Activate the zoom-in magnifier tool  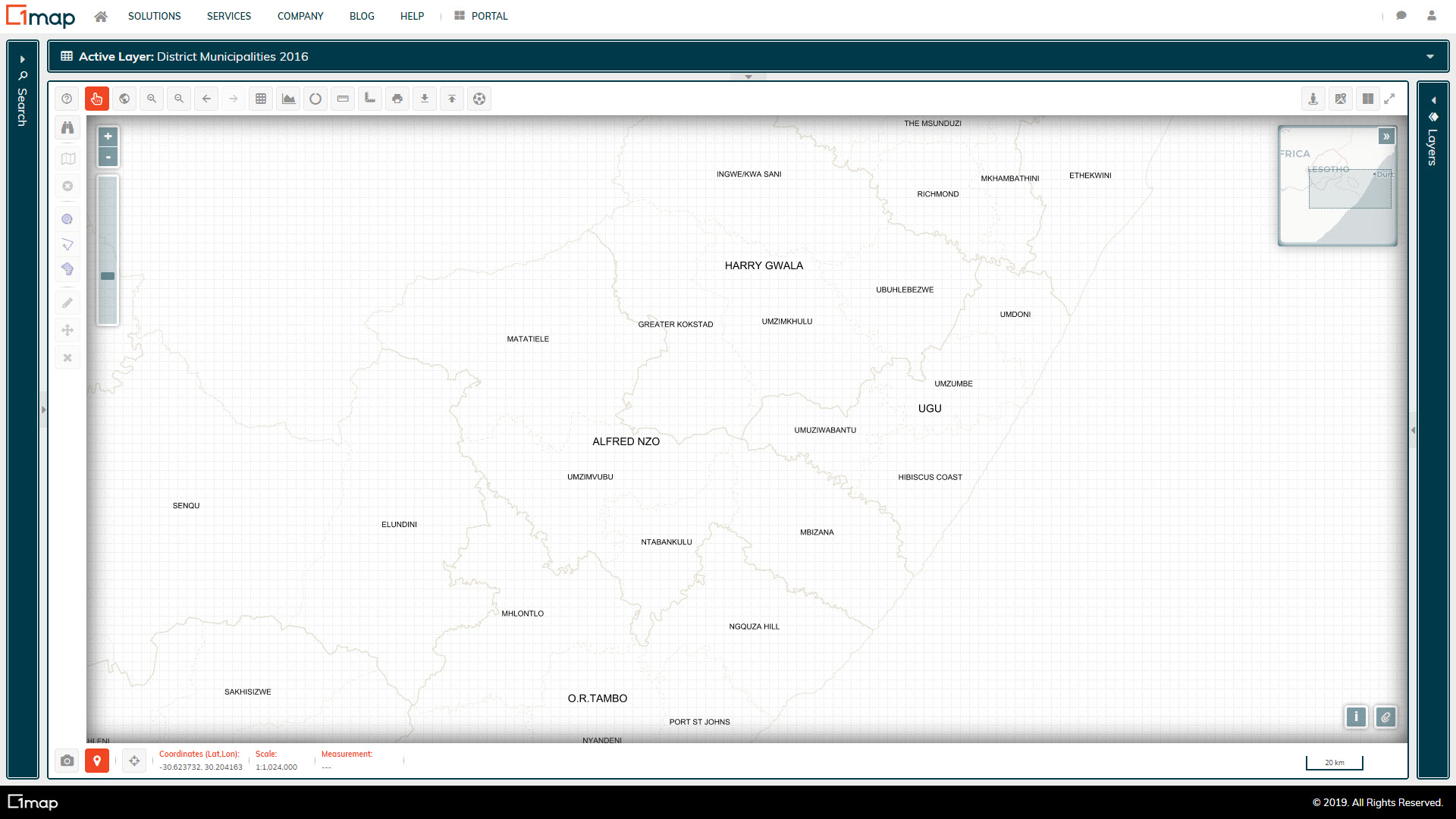[x=152, y=99]
